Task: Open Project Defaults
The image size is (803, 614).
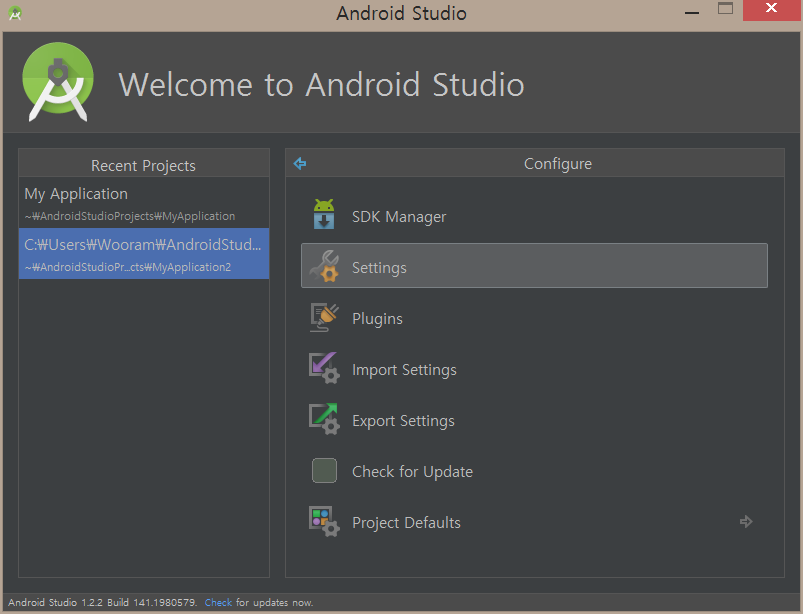Action: pyautogui.click(x=534, y=522)
